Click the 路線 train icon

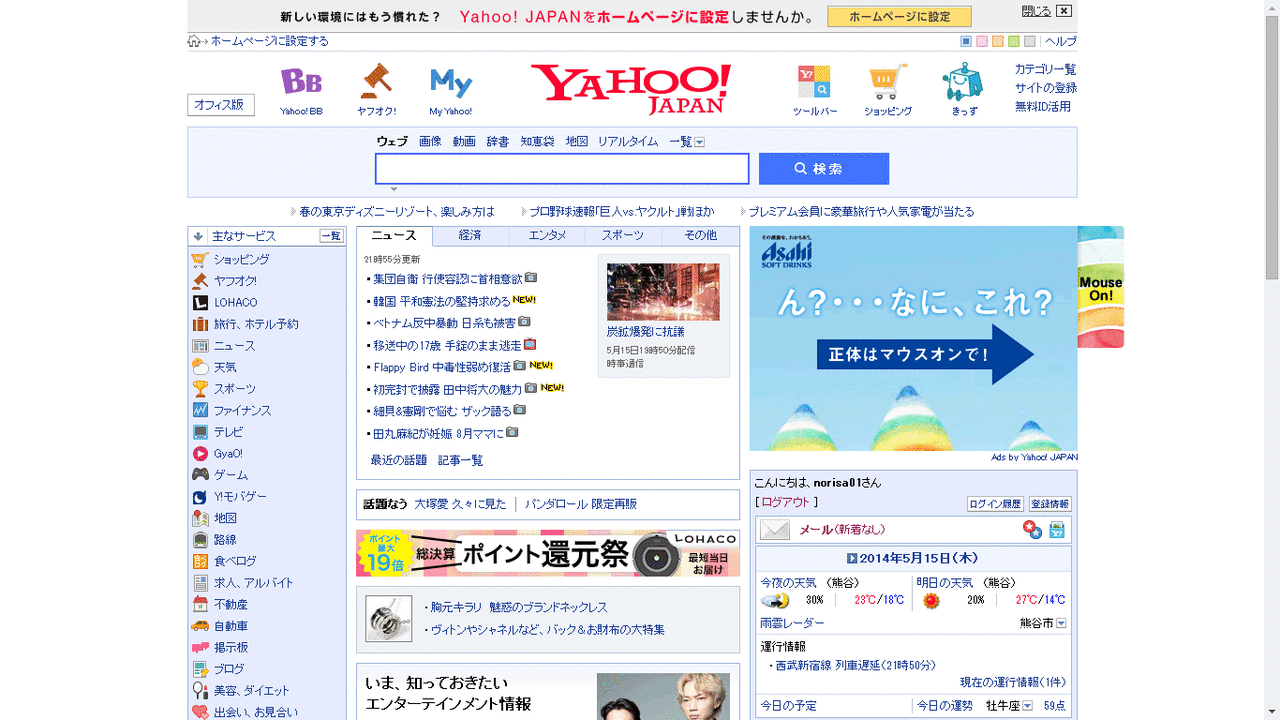click(200, 540)
